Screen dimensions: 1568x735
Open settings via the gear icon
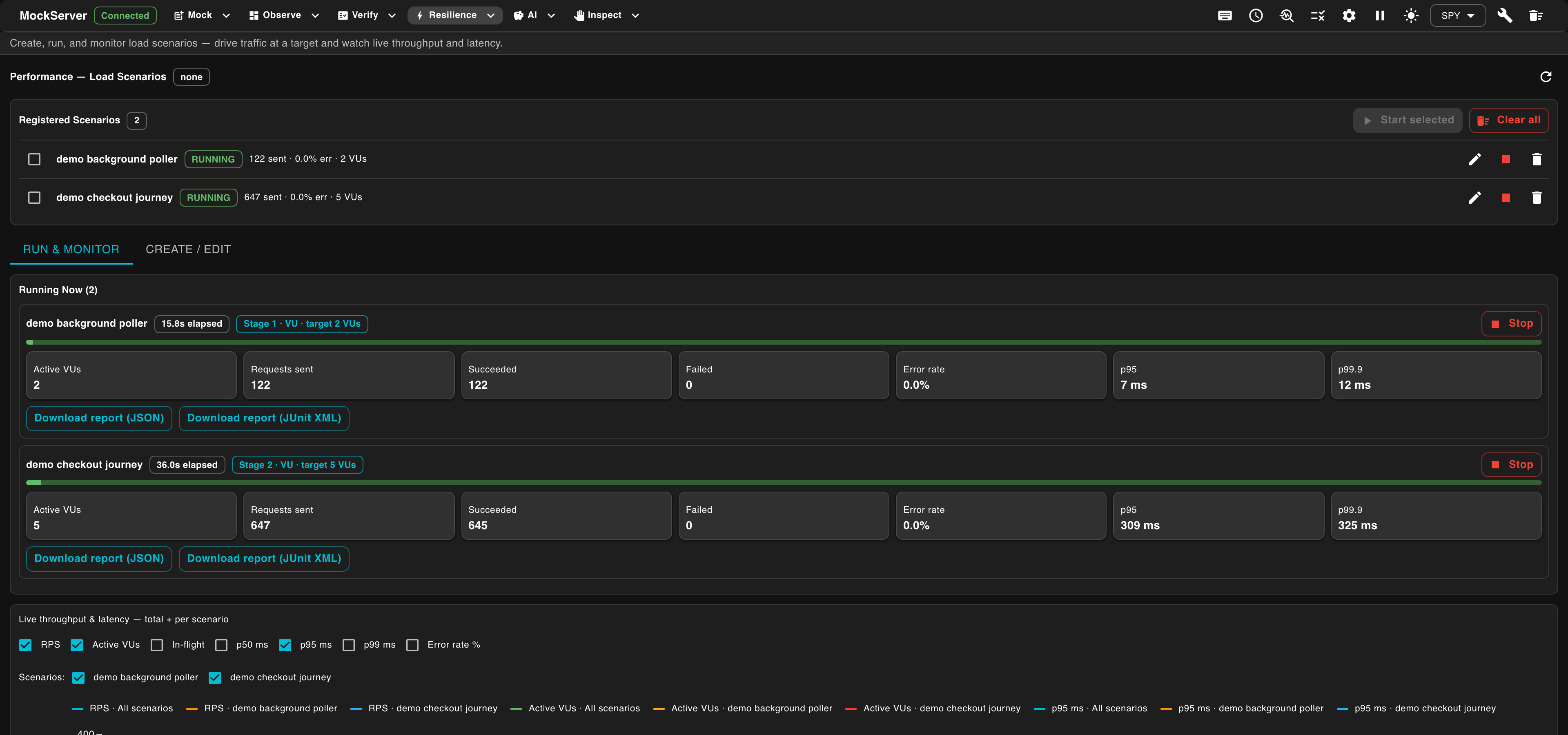tap(1349, 16)
